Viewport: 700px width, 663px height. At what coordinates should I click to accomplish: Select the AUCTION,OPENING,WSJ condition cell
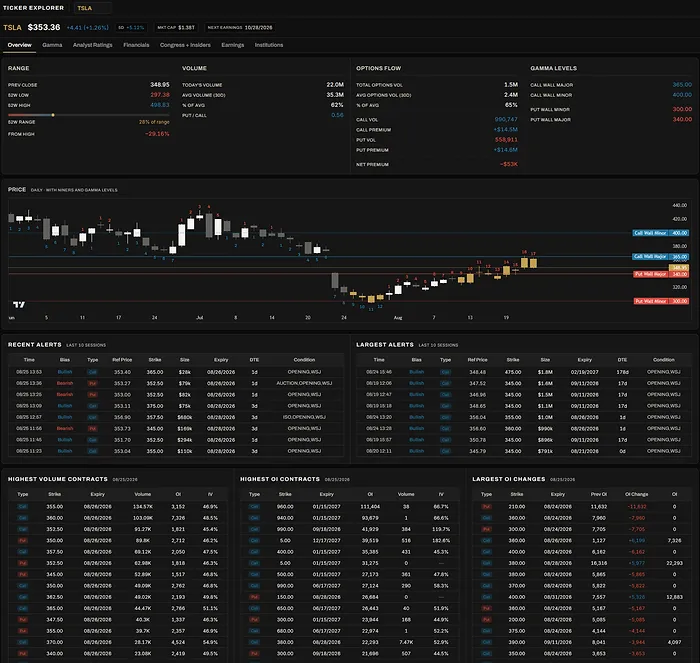pyautogui.click(x=304, y=383)
